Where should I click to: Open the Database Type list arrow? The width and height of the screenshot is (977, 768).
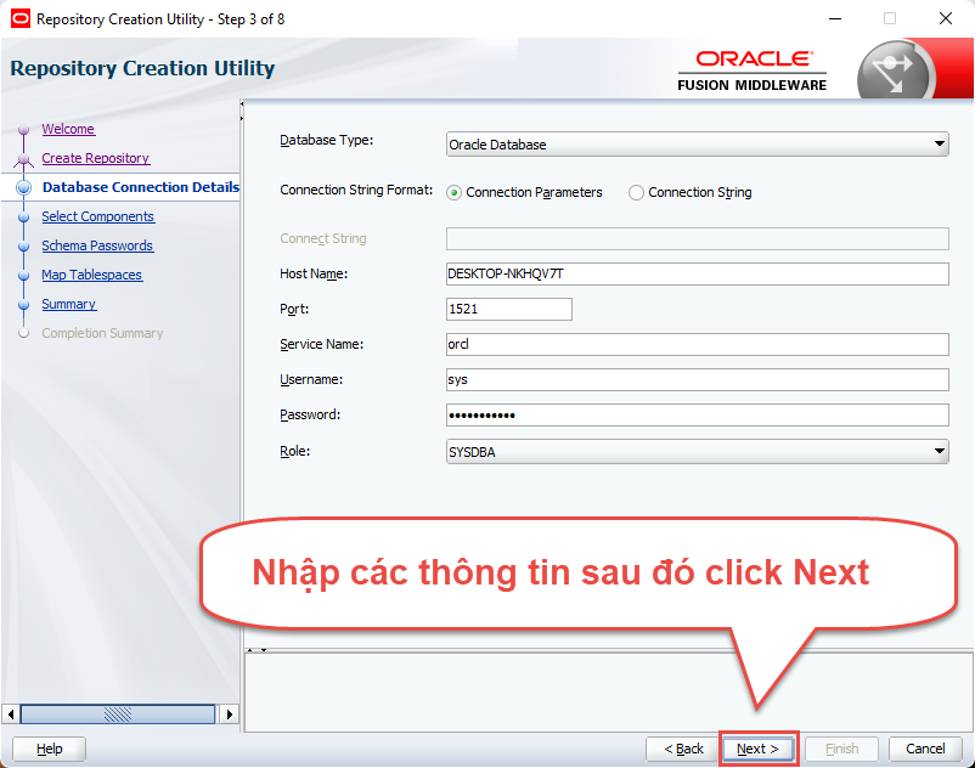click(940, 144)
